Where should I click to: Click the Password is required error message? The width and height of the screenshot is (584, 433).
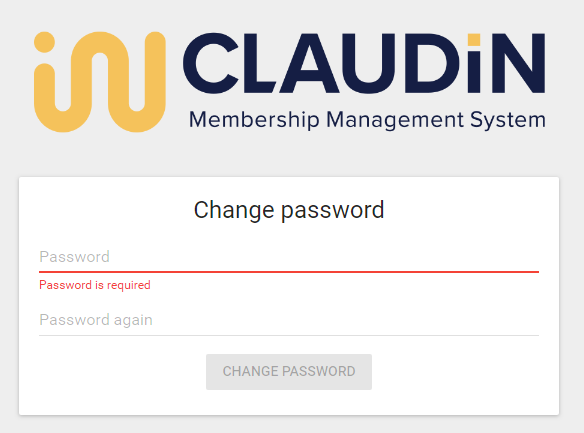point(95,285)
